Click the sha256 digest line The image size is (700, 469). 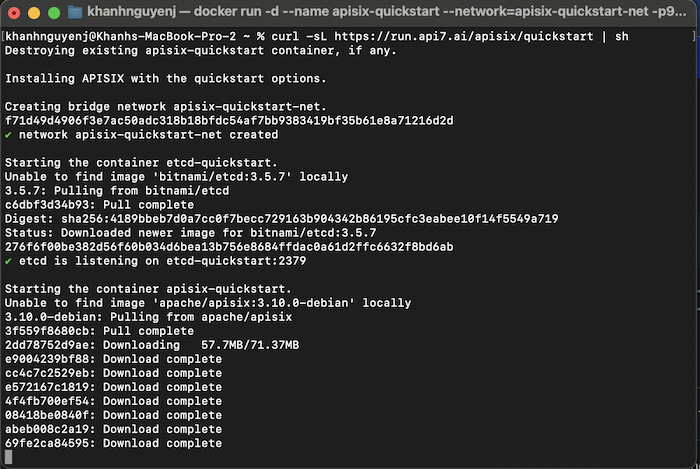[x=282, y=219]
